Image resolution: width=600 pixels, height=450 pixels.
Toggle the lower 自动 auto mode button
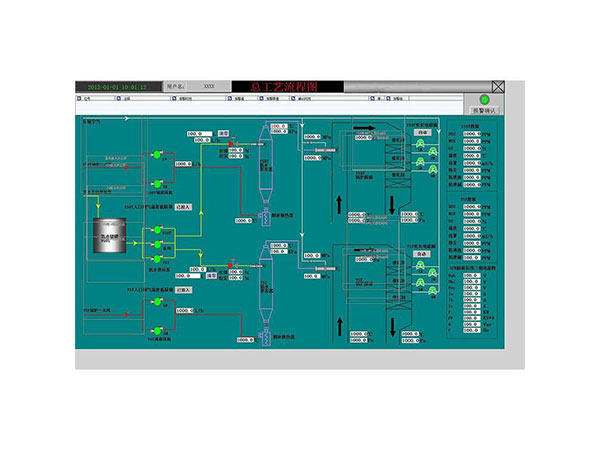pos(423,255)
